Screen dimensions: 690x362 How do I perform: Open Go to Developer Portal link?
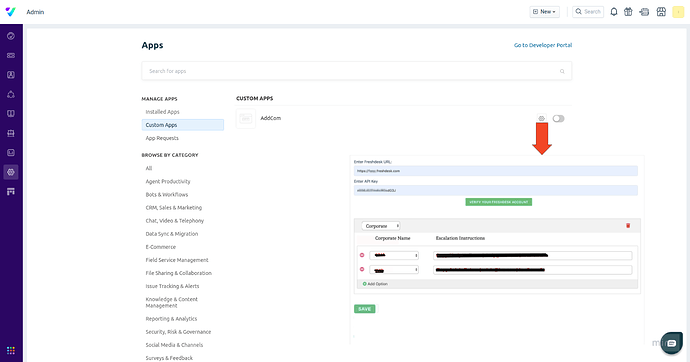pyautogui.click(x=543, y=45)
